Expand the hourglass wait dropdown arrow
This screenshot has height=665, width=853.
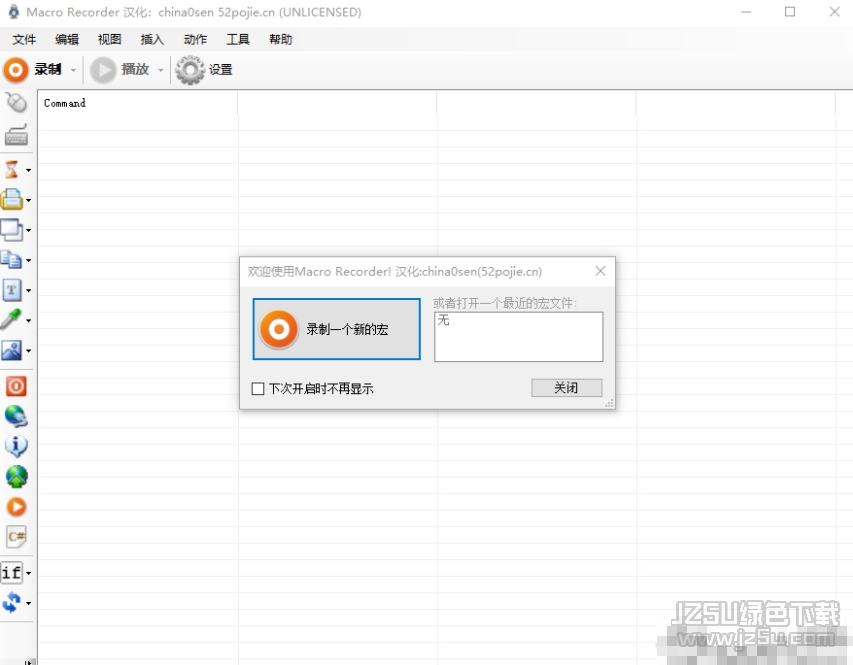coord(28,170)
